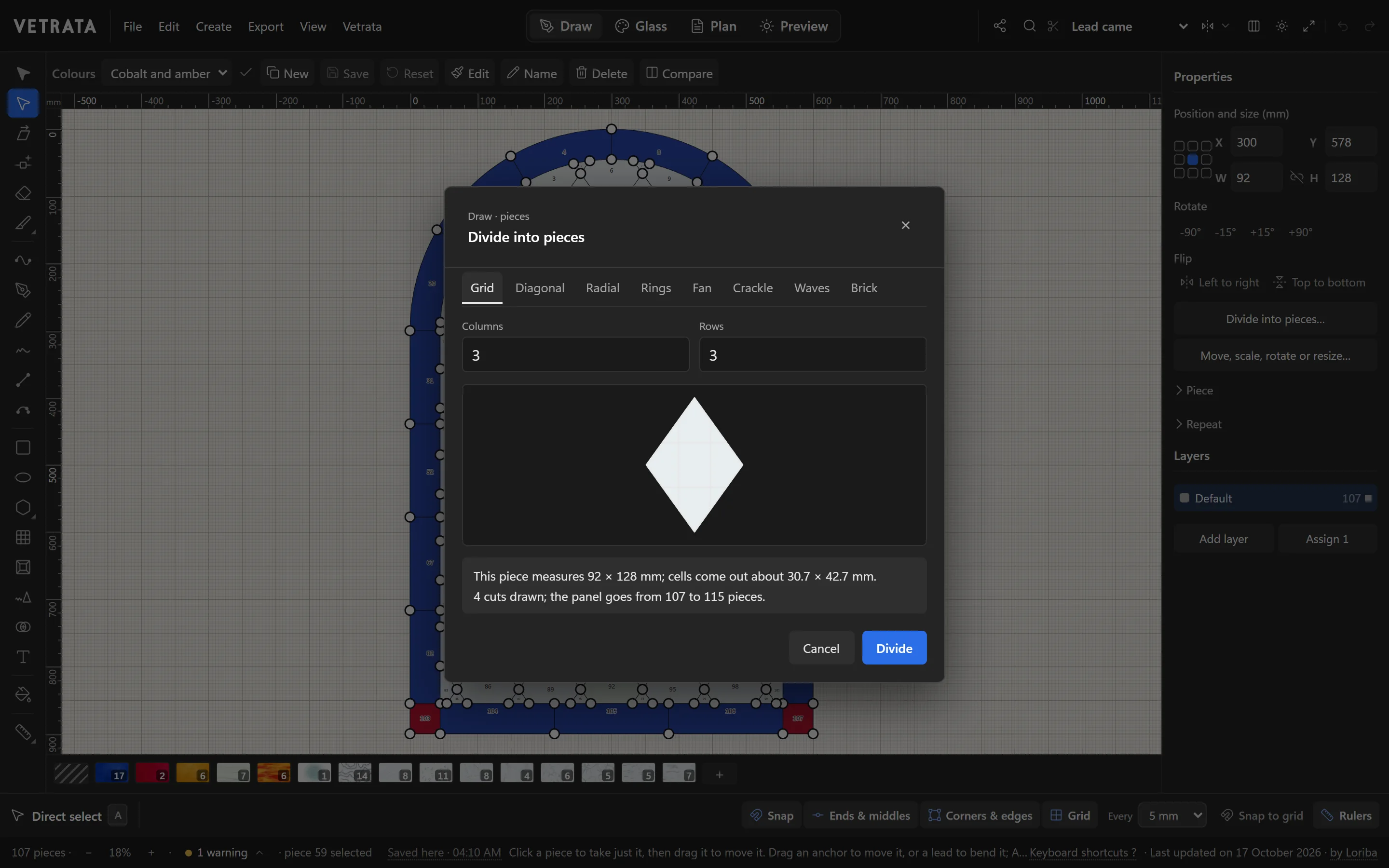This screenshot has height=868, width=1389.
Task: Click the Add layer button
Action: (x=1223, y=539)
